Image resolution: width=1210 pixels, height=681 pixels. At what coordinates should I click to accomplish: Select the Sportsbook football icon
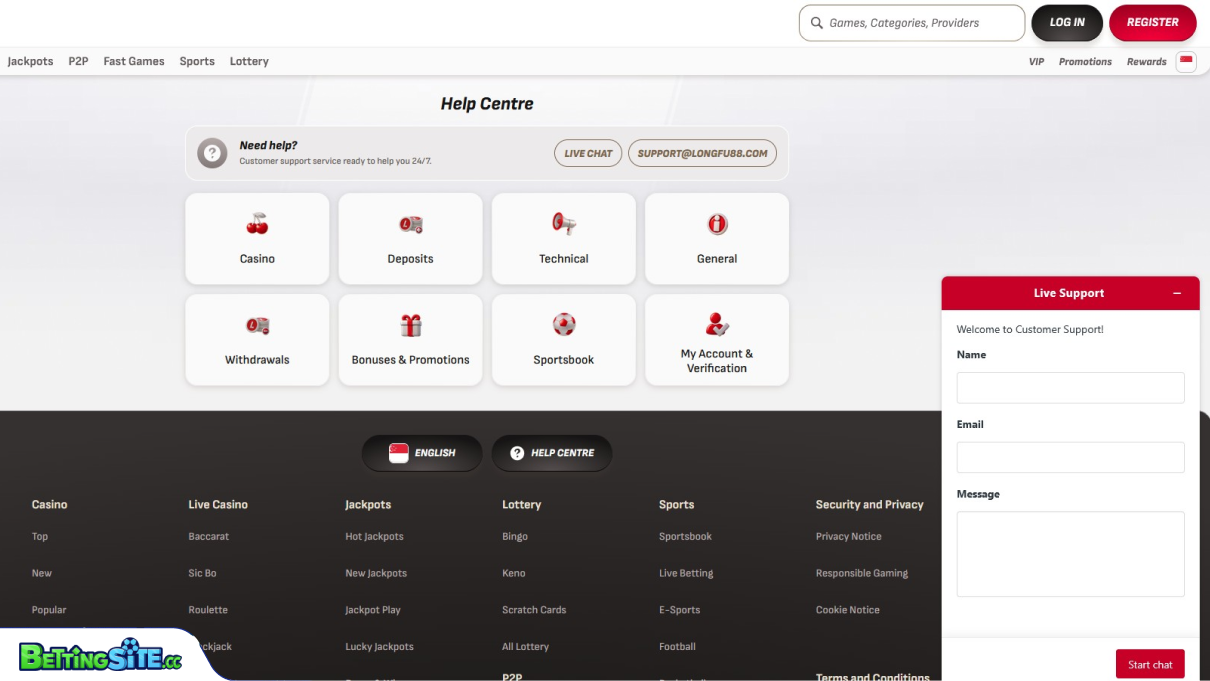coord(564,324)
